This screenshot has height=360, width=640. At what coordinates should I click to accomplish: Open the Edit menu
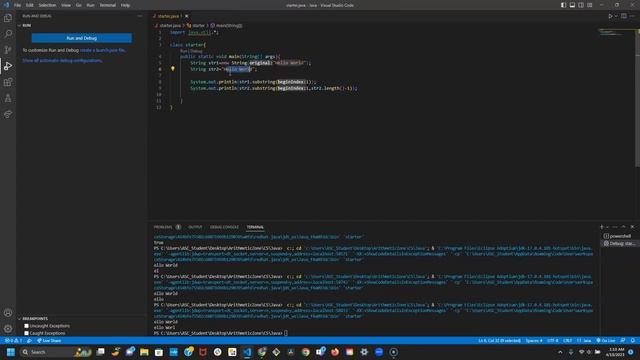point(30,5)
